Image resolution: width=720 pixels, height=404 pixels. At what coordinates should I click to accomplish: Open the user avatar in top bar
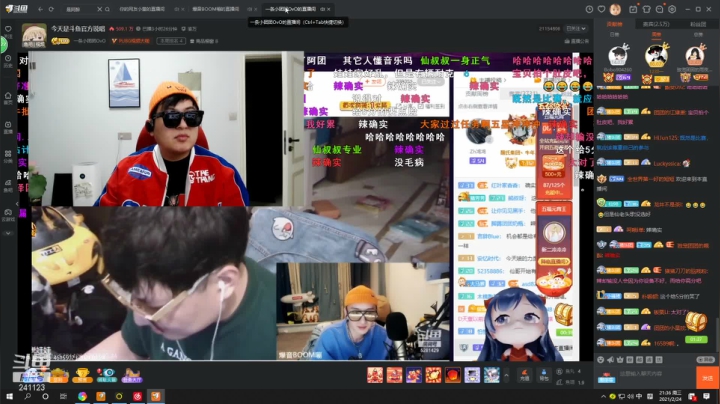[x=615, y=9]
